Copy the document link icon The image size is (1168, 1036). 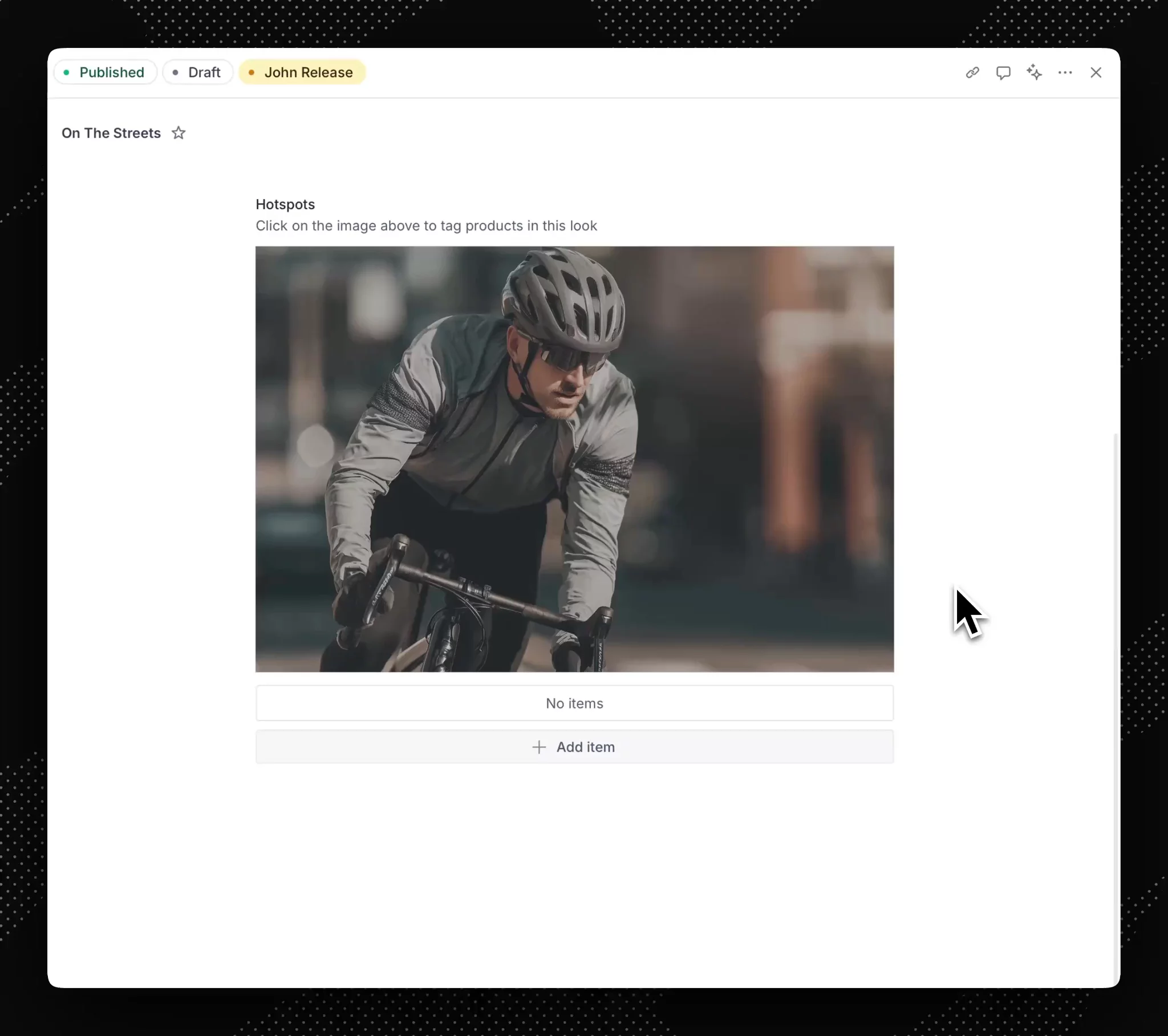[972, 72]
